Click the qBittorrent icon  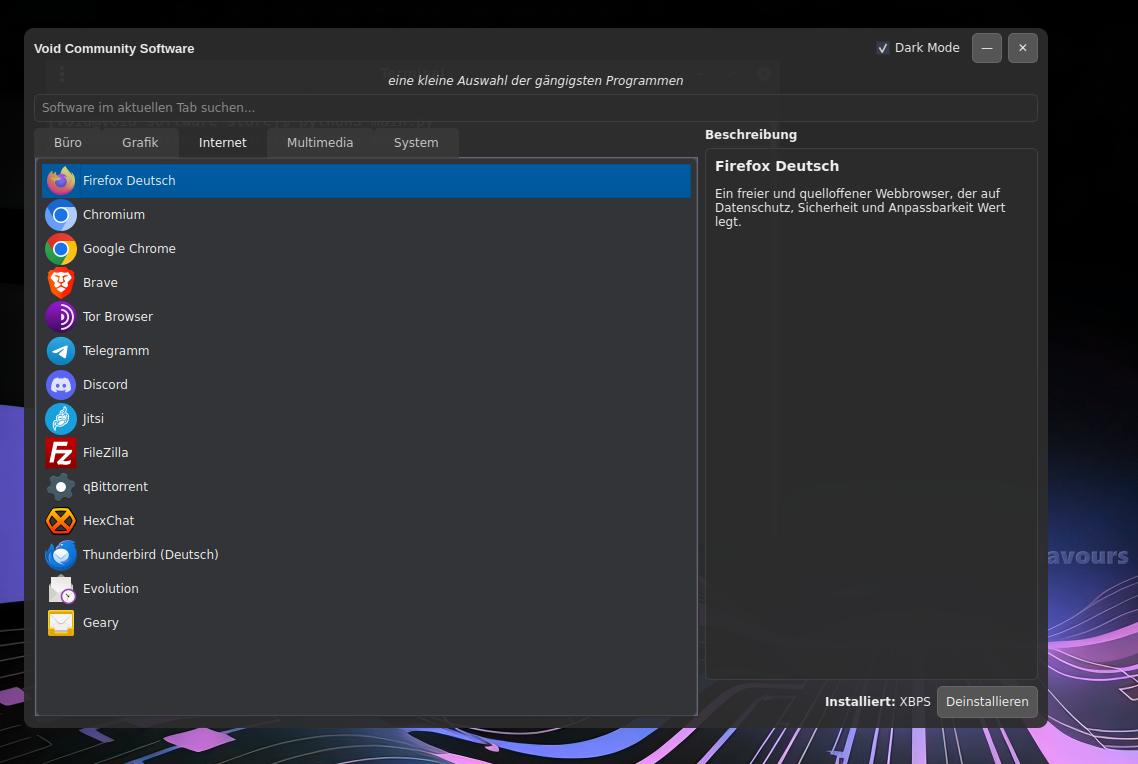pos(61,487)
